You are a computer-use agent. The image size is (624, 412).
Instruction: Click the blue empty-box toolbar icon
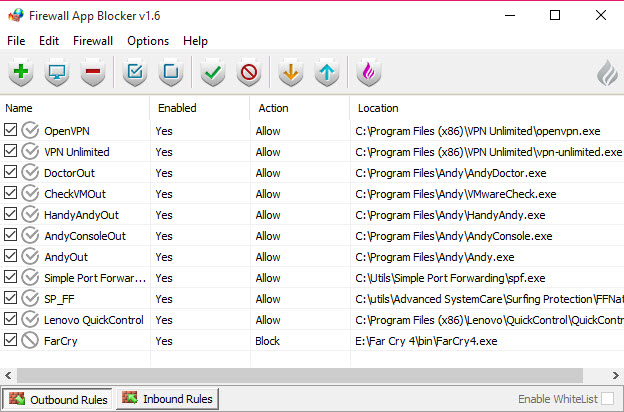(171, 72)
